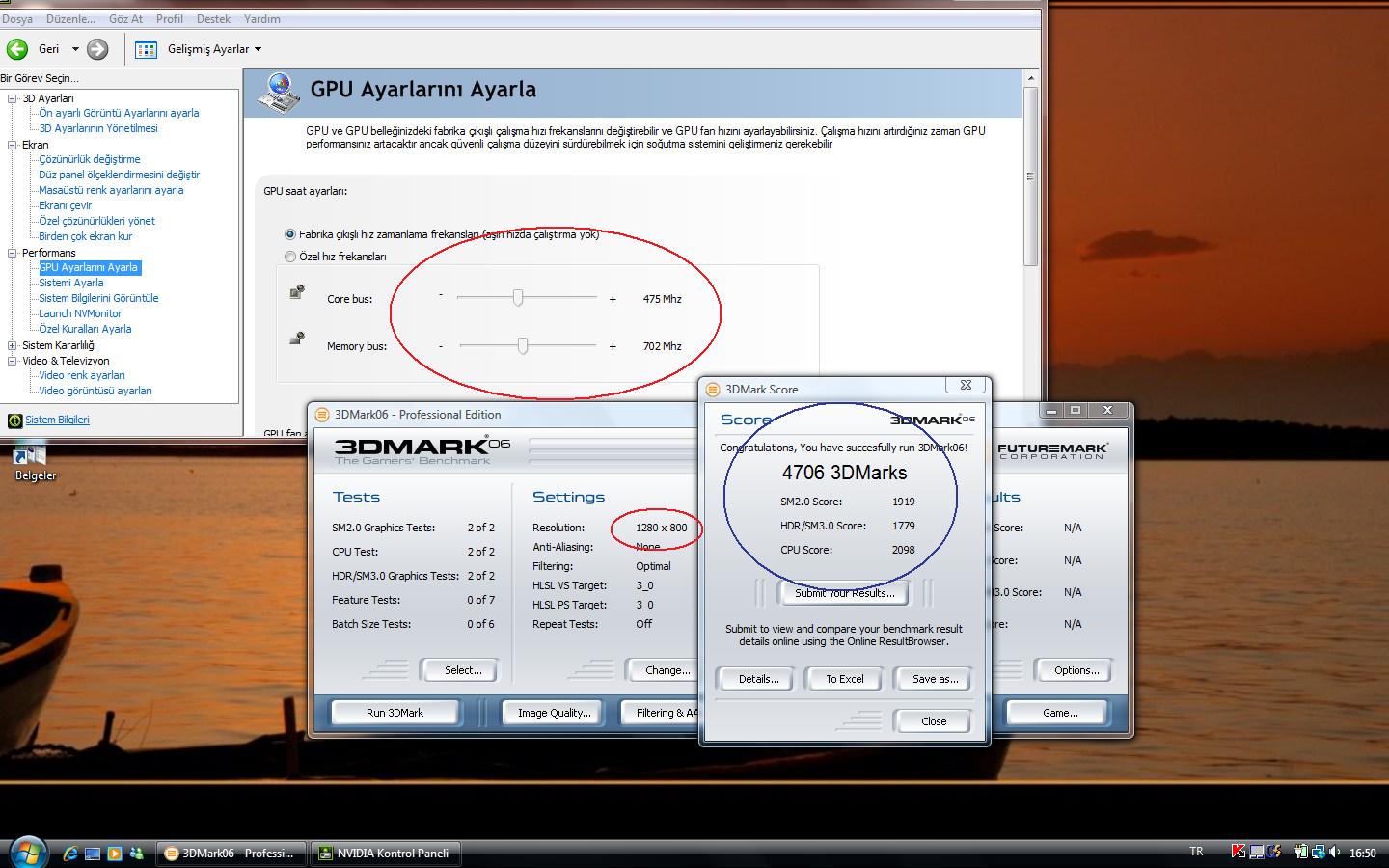This screenshot has width=1389, height=868.
Task: Select Launch NVMonitor tree item
Action: click(x=80, y=314)
